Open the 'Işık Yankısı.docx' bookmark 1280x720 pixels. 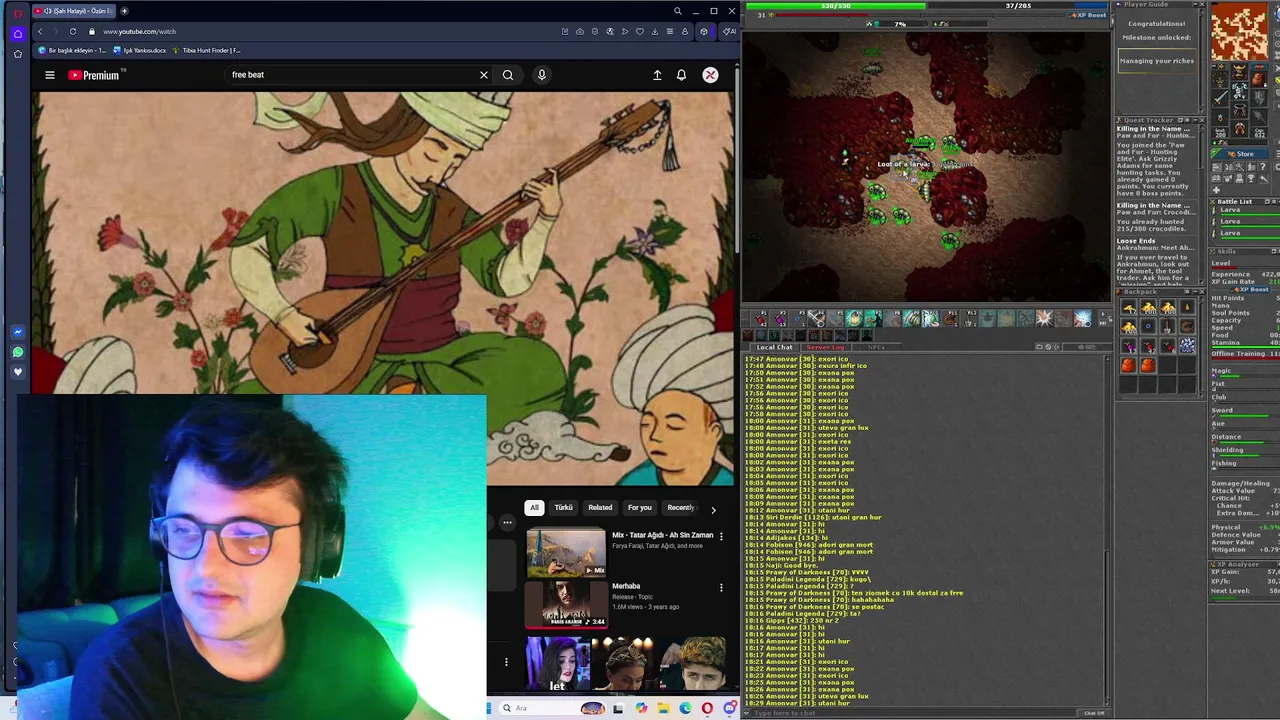point(140,50)
